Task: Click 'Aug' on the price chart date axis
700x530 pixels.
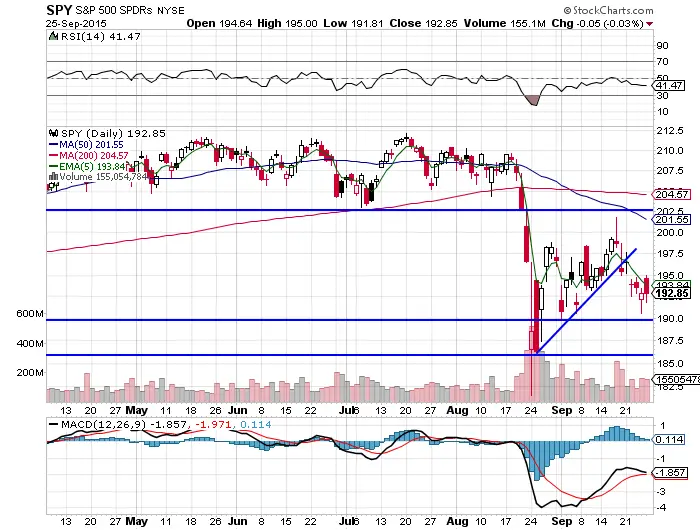Action: pos(458,410)
